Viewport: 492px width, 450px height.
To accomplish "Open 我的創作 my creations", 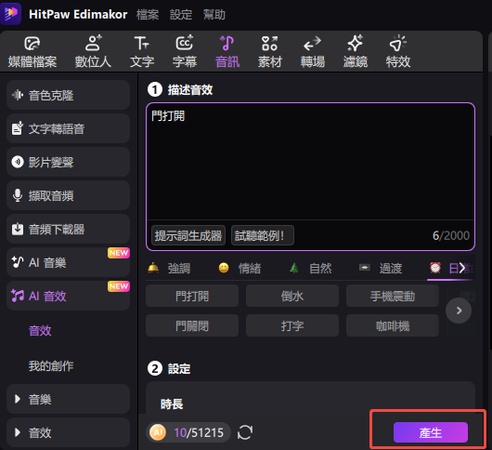I will coord(51,366).
